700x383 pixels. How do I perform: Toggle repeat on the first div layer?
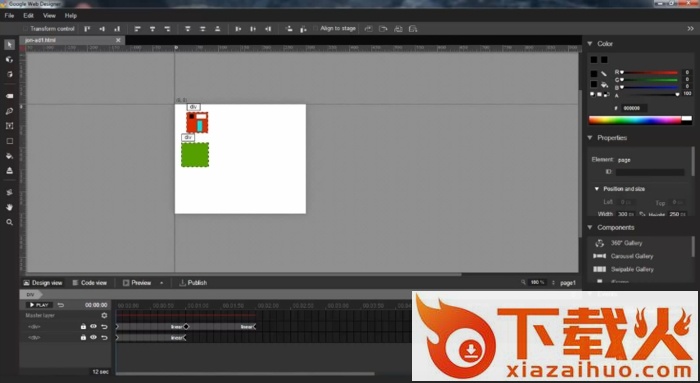[x=104, y=326]
